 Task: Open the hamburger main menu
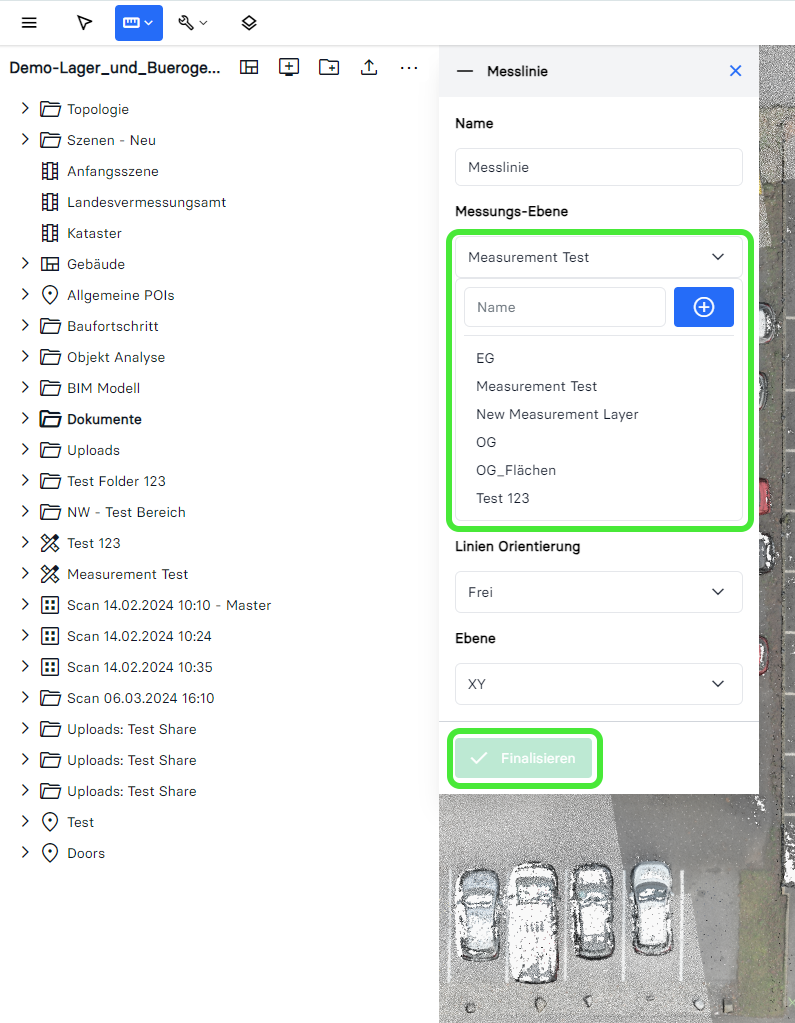pyautogui.click(x=29, y=22)
